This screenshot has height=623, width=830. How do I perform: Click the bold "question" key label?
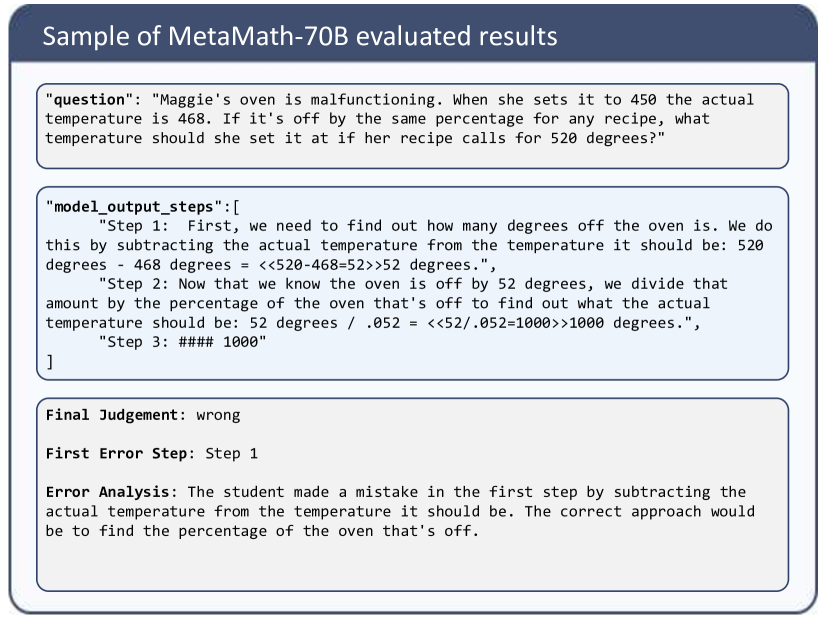point(89,100)
